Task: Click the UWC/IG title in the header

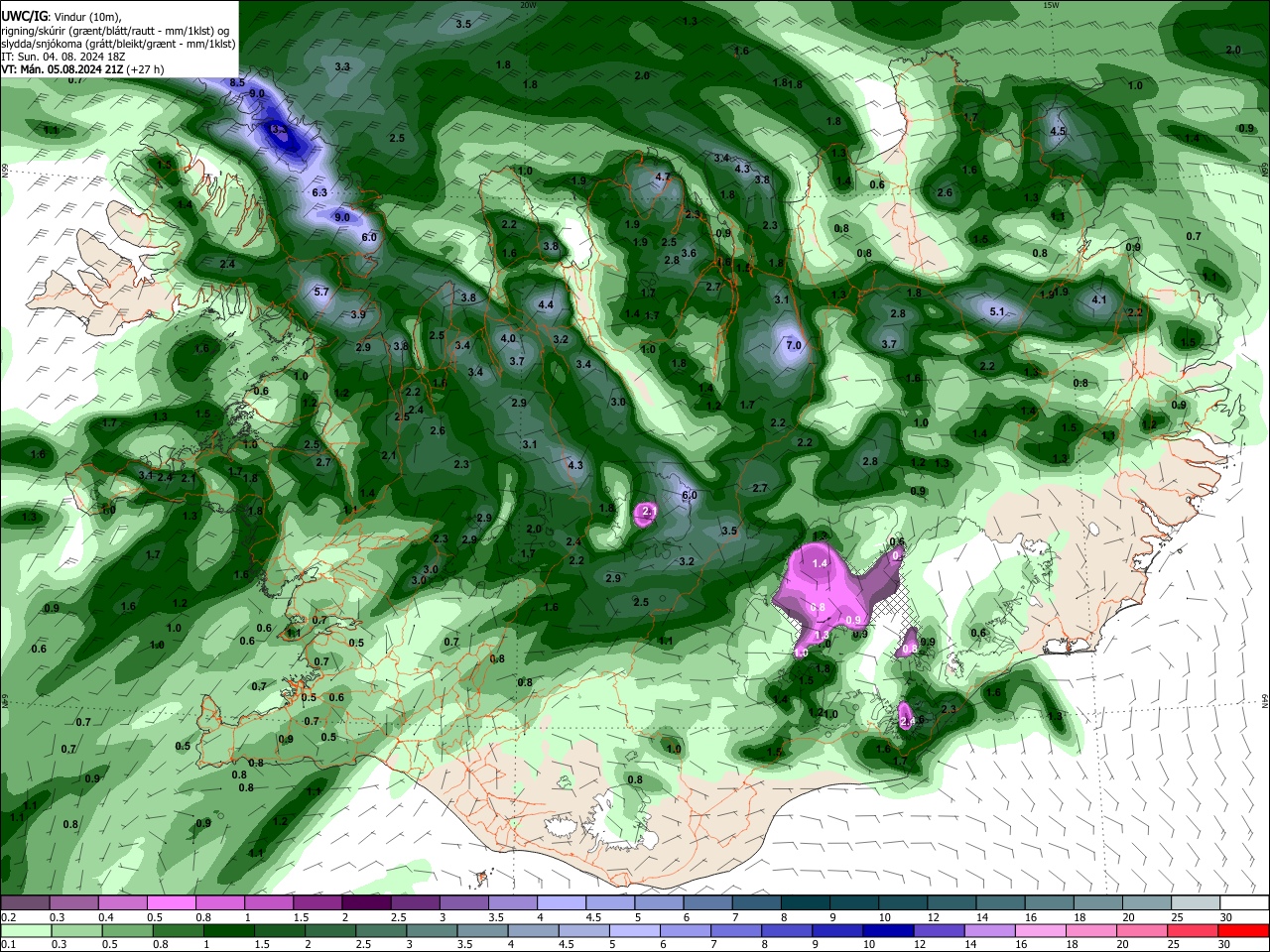Action: (x=23, y=17)
